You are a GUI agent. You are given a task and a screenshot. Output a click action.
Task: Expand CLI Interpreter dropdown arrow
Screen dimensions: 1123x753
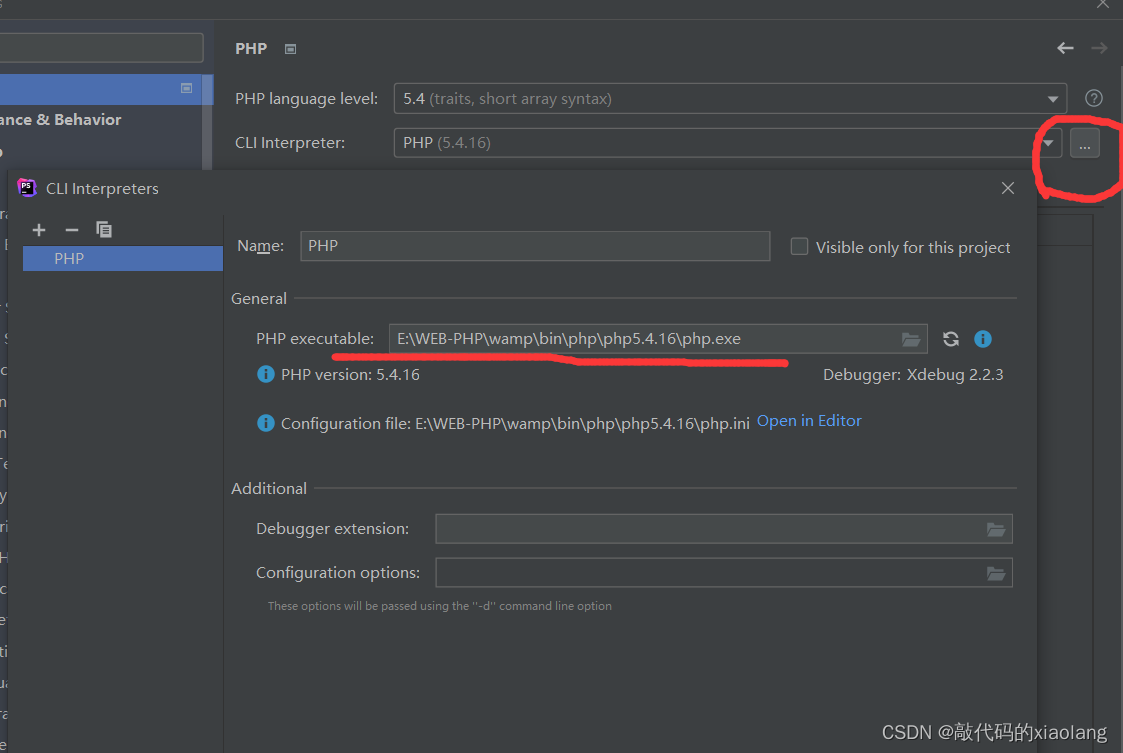pos(1048,143)
